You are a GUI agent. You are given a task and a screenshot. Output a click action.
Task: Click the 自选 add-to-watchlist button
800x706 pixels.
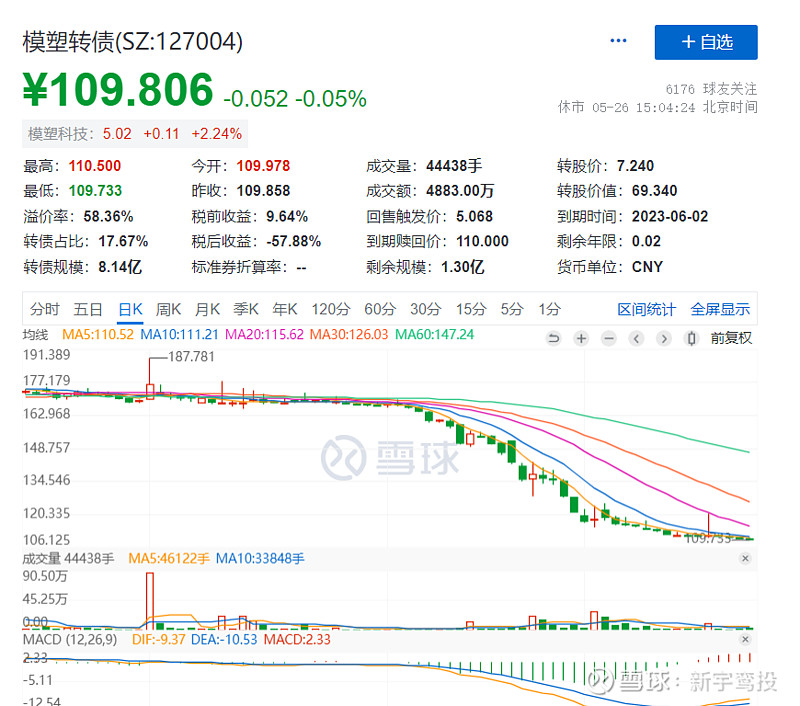(705, 43)
